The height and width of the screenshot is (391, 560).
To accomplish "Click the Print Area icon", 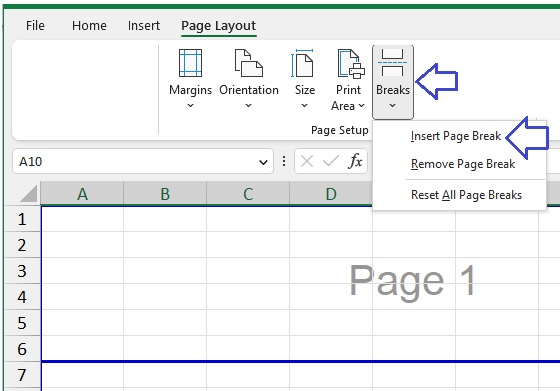I will tap(351, 64).
